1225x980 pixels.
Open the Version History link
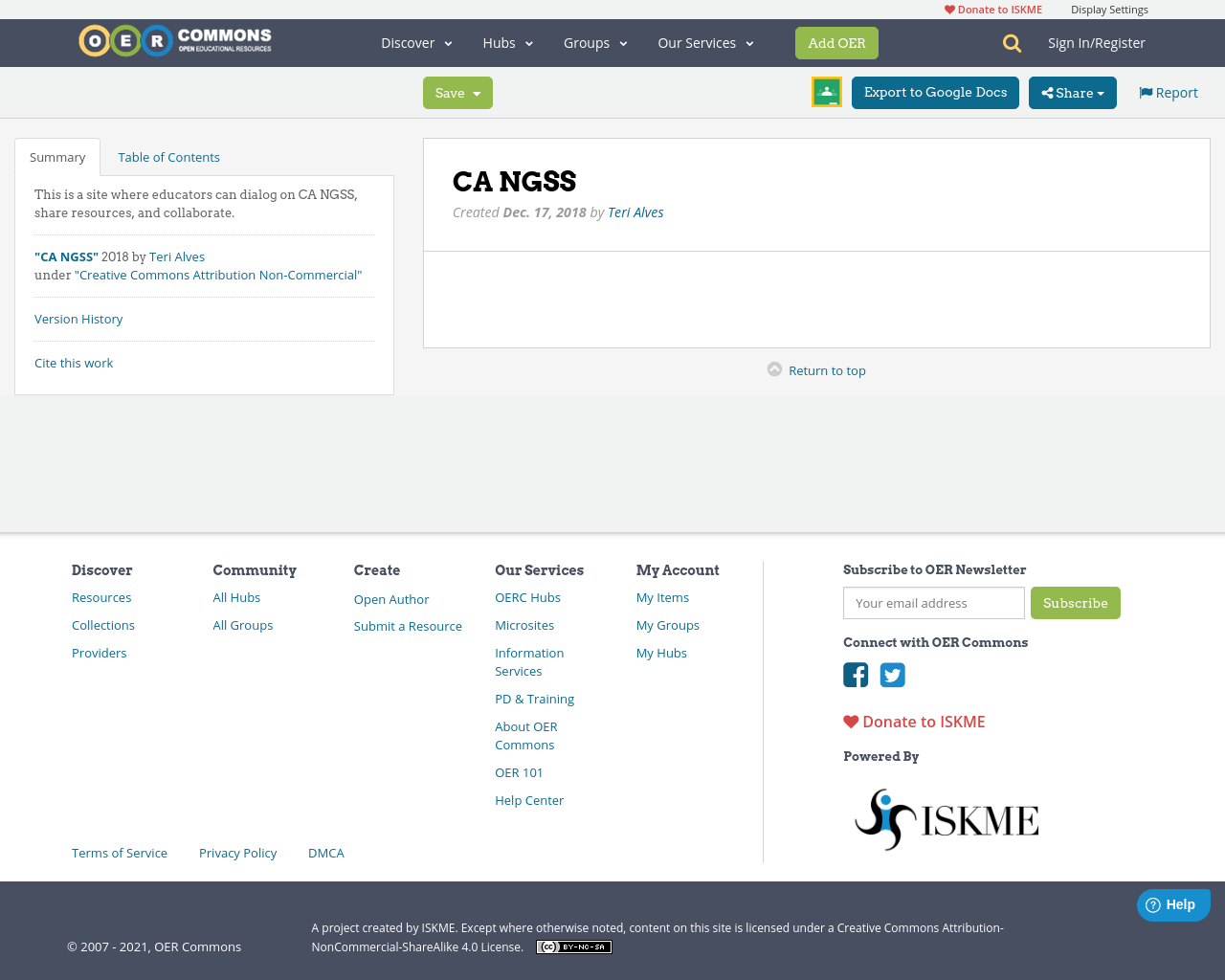(x=78, y=318)
